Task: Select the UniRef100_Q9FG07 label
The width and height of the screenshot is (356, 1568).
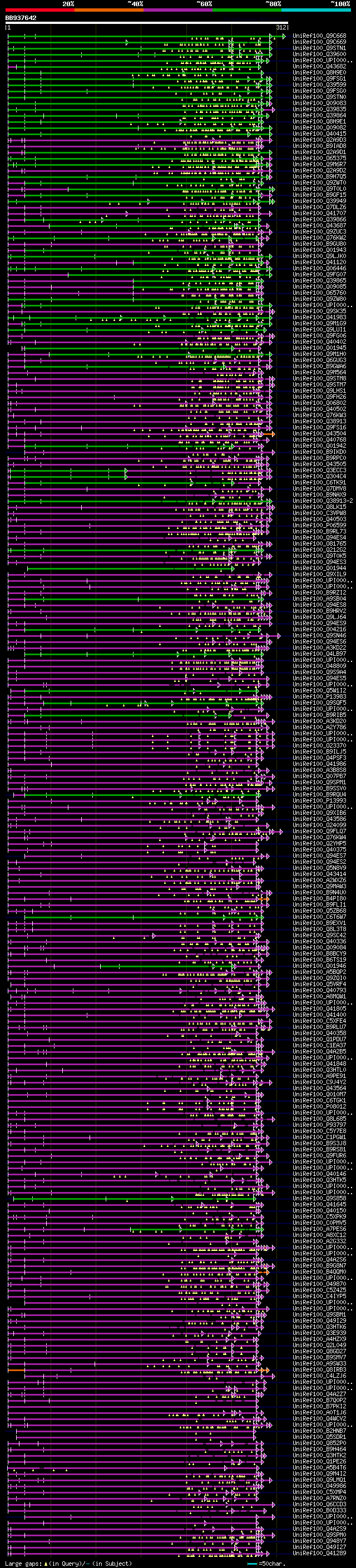Action: [319, 275]
